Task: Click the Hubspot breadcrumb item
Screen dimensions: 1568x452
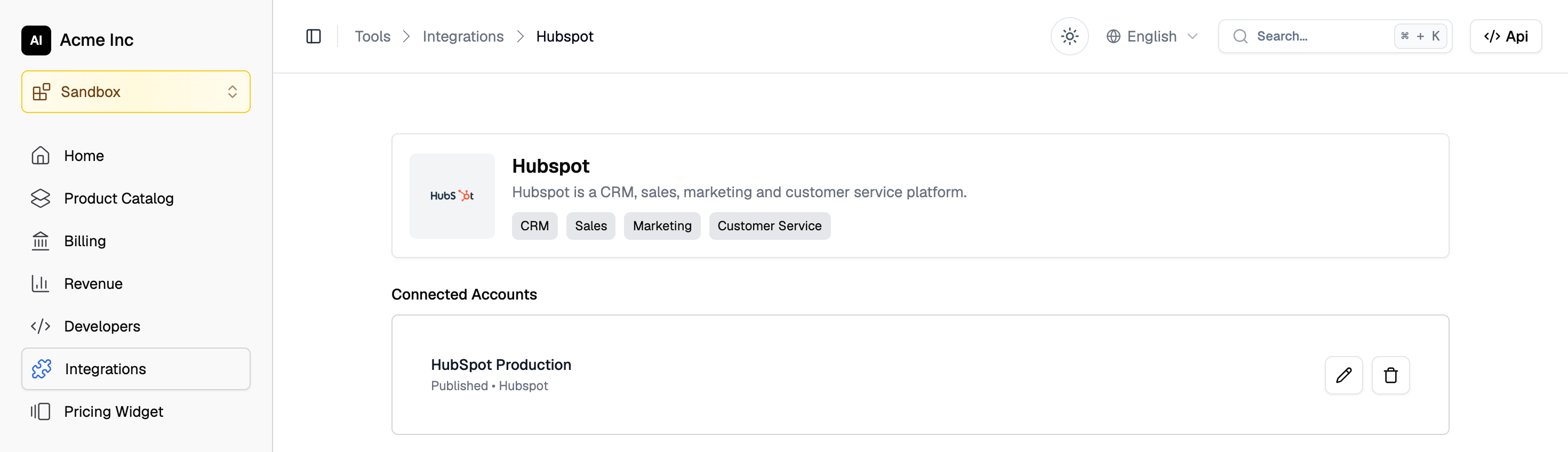Action: click(564, 36)
